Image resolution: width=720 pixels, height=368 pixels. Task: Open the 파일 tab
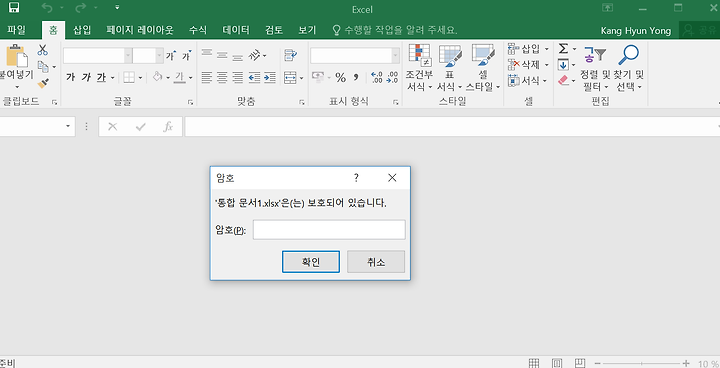pyautogui.click(x=17, y=30)
